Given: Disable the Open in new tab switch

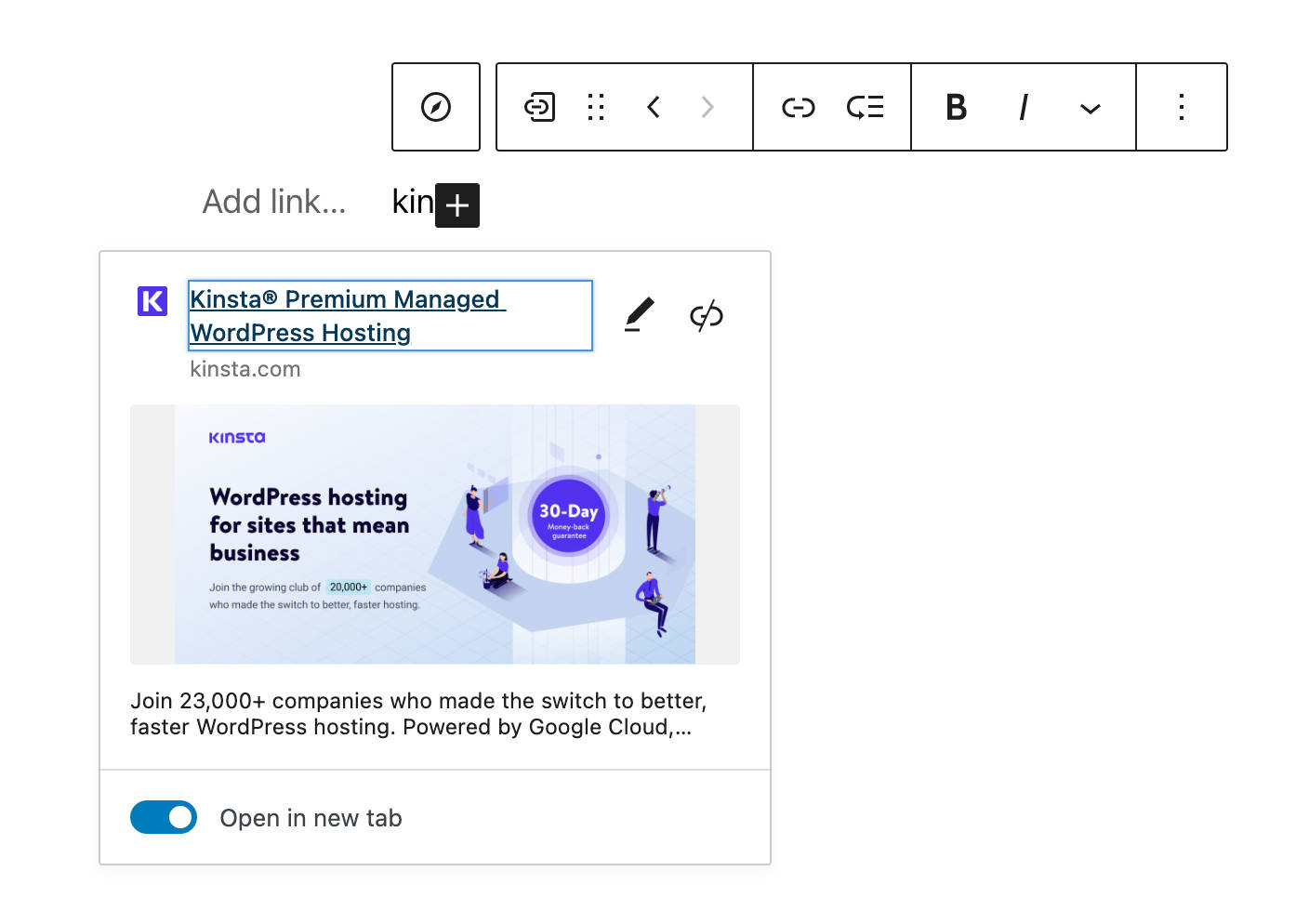Looking at the screenshot, I should (x=164, y=817).
